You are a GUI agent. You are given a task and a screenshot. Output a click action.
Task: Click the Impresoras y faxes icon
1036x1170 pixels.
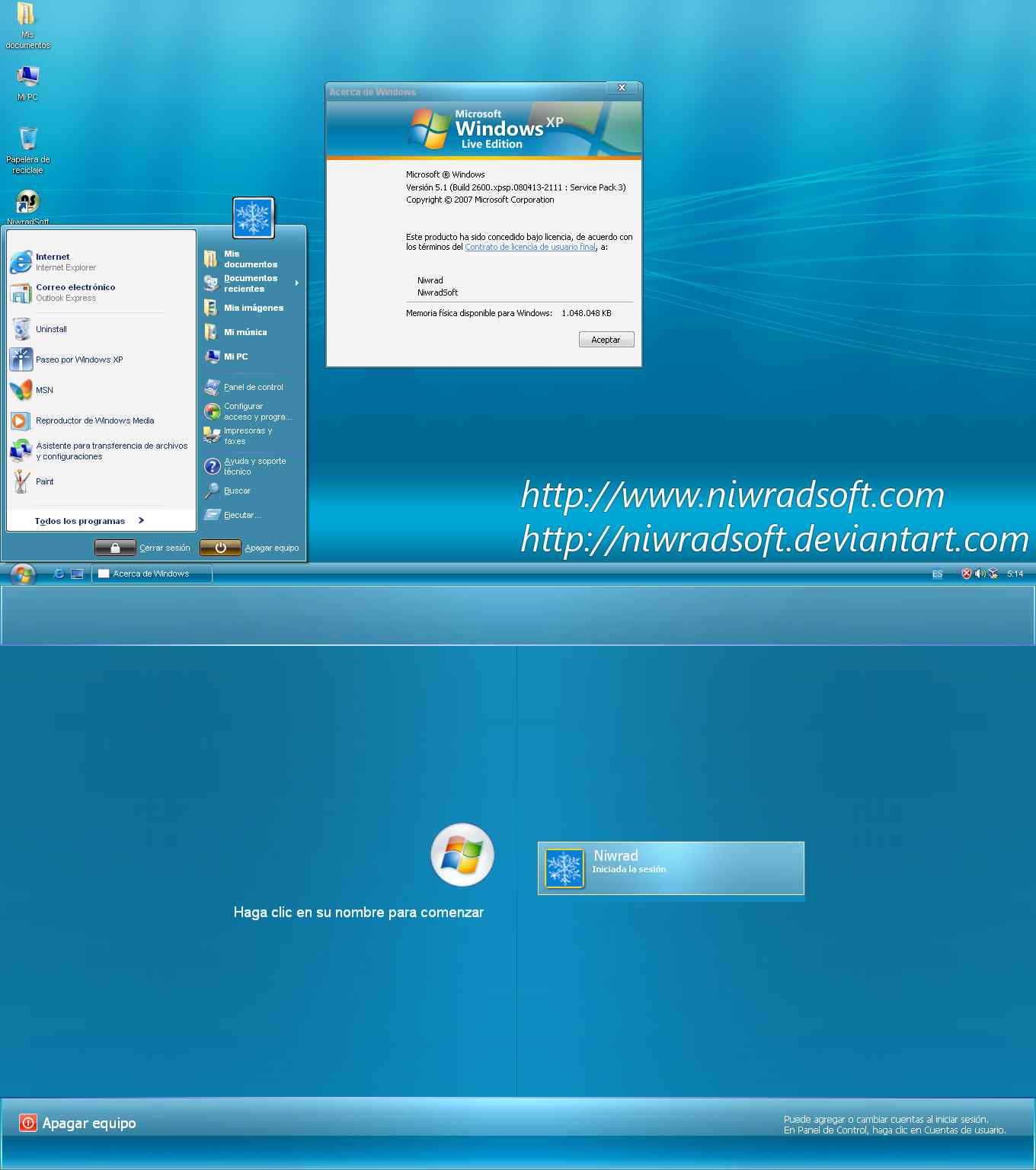pyautogui.click(x=212, y=436)
